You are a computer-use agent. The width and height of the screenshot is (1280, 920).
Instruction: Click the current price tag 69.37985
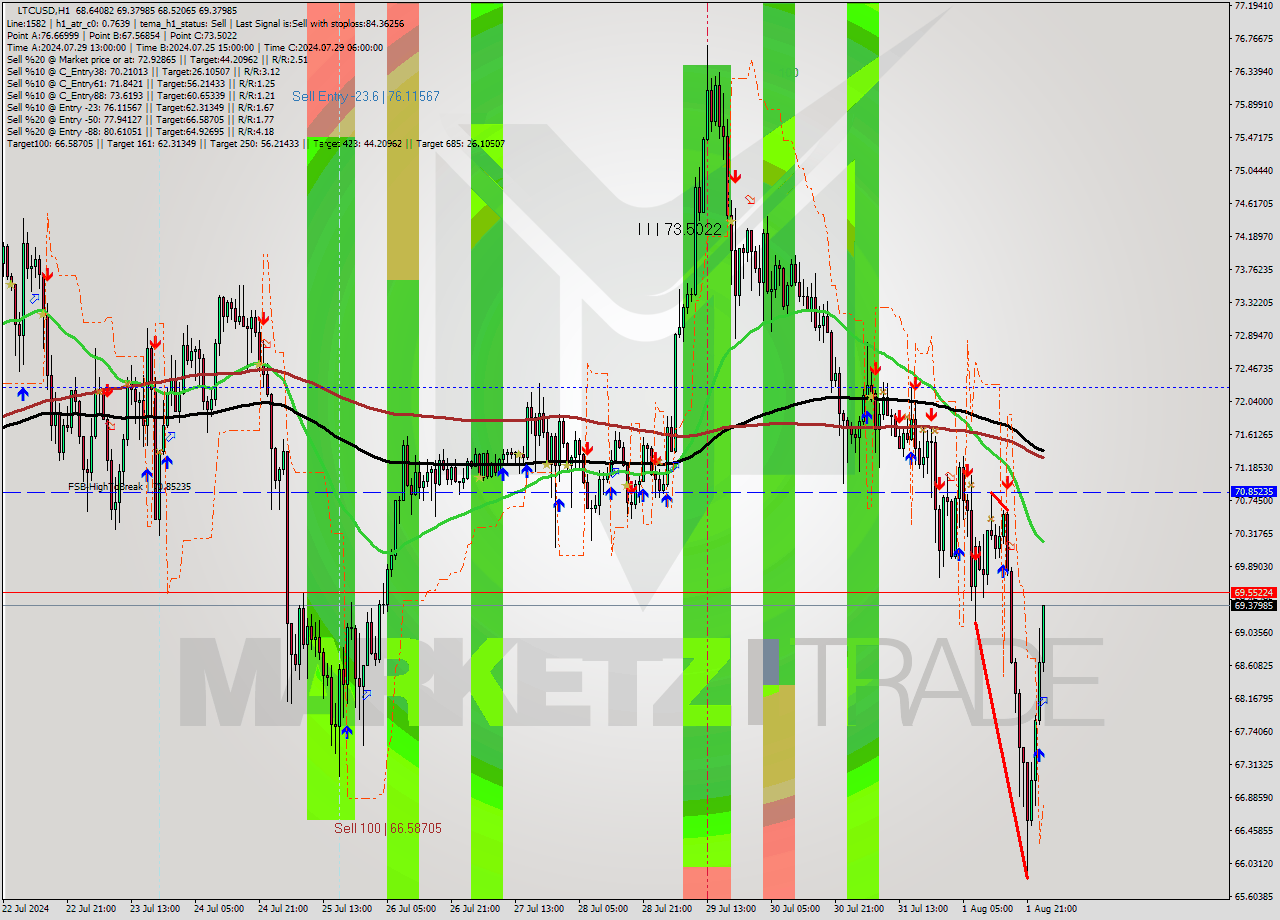click(1254, 605)
